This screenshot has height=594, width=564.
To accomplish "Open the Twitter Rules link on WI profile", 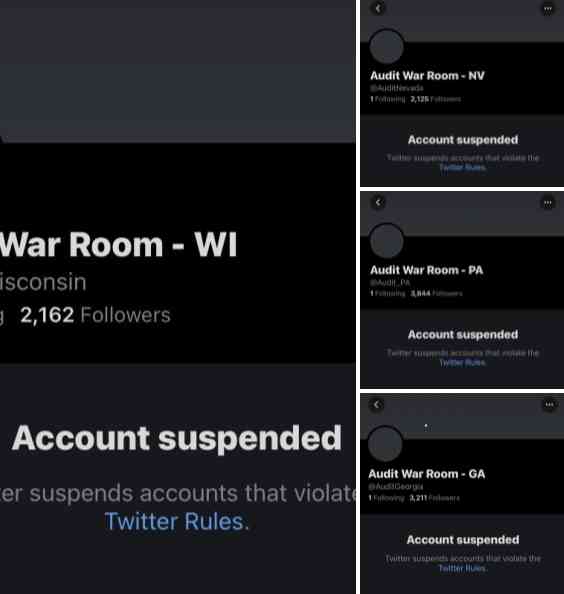I will (x=177, y=522).
